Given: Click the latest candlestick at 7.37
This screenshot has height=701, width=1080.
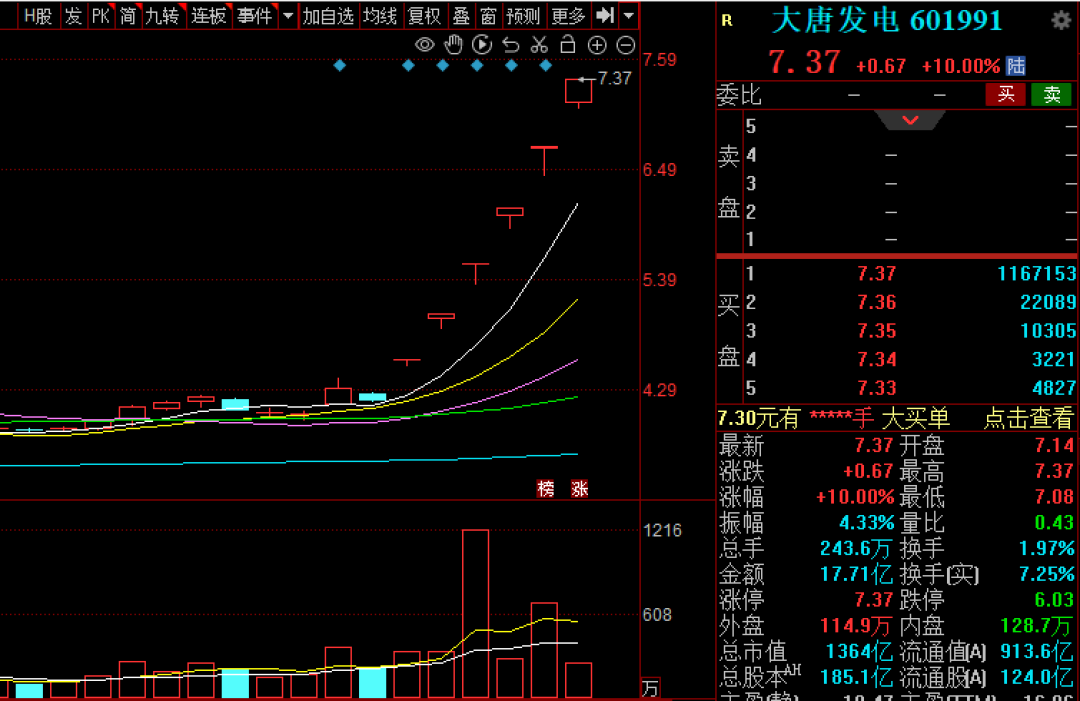Looking at the screenshot, I should 579,92.
